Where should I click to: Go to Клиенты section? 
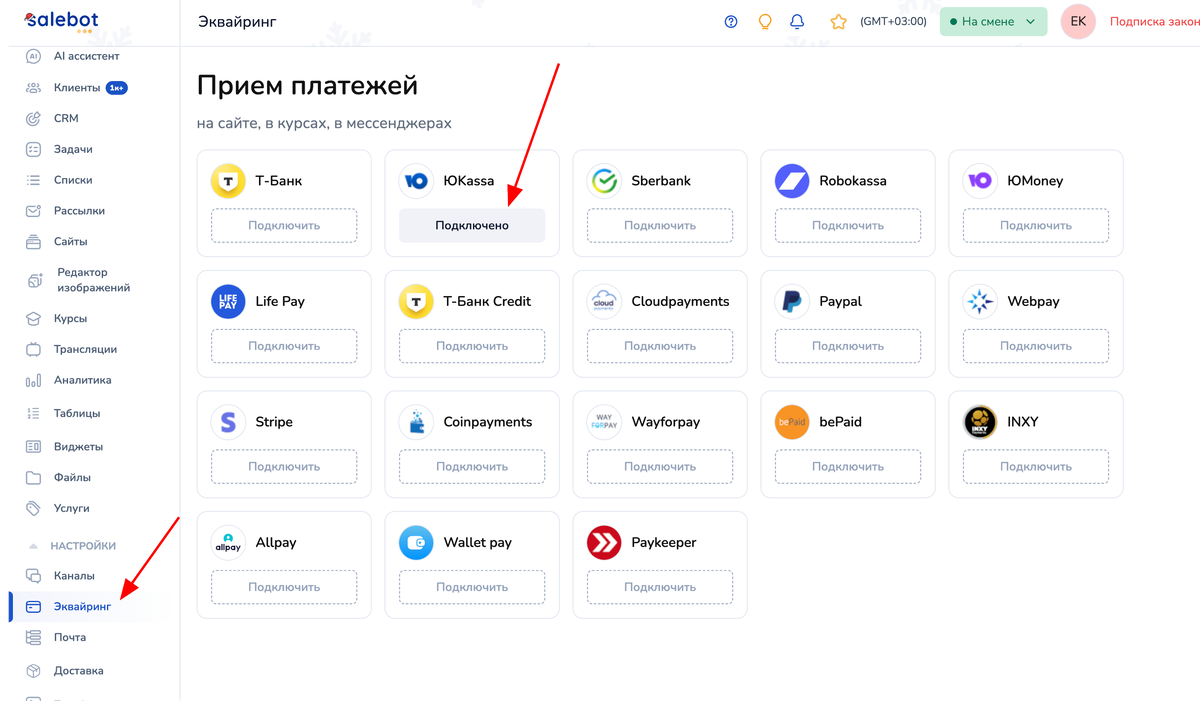click(76, 88)
